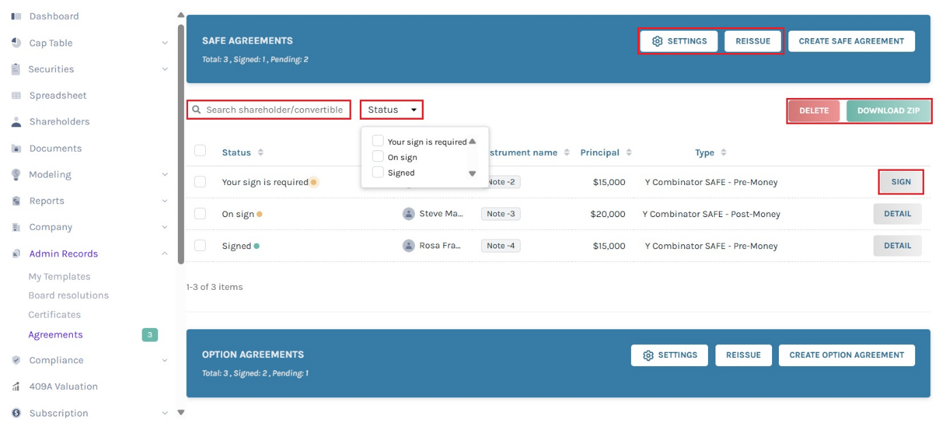This screenshot has width=939, height=430.
Task: Click Detail button for Note -4
Action: (897, 246)
